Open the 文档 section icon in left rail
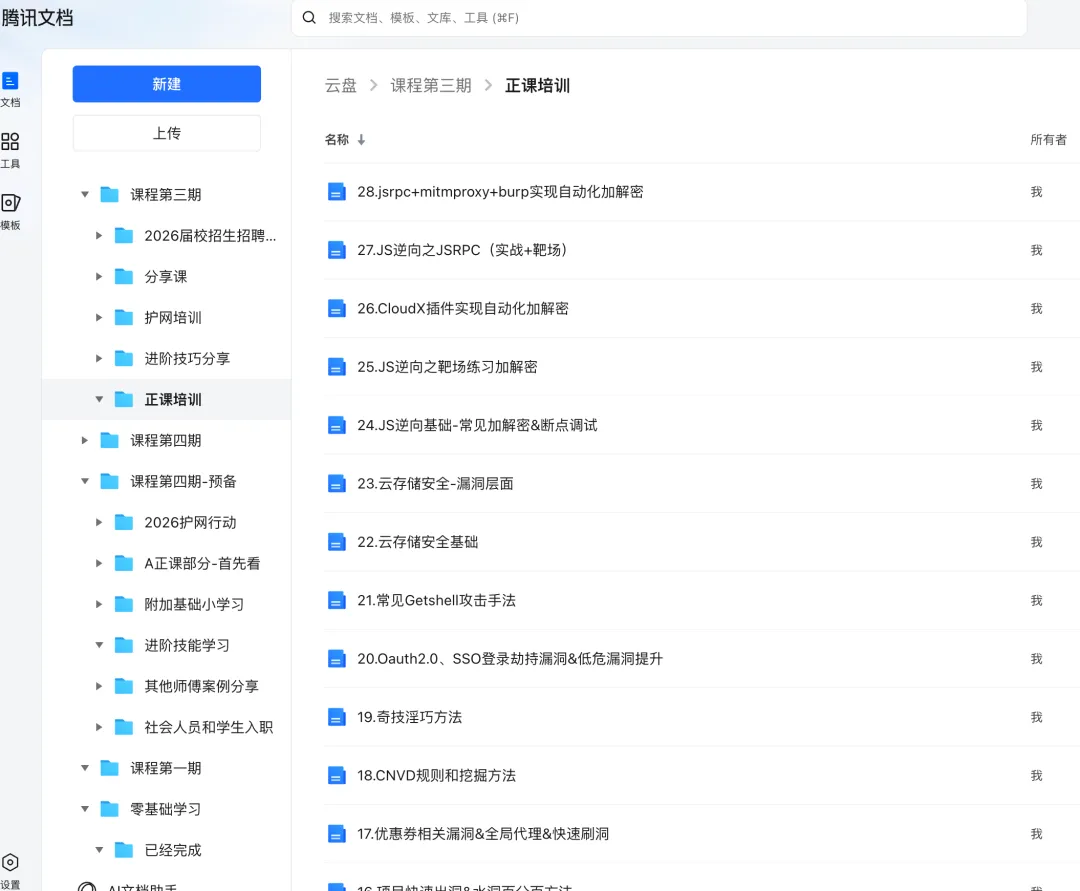 point(10,81)
